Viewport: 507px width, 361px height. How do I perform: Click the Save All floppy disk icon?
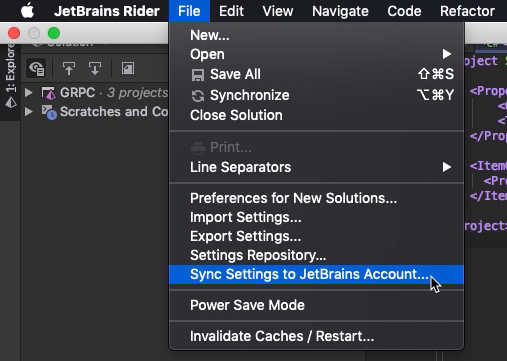pyautogui.click(x=198, y=75)
